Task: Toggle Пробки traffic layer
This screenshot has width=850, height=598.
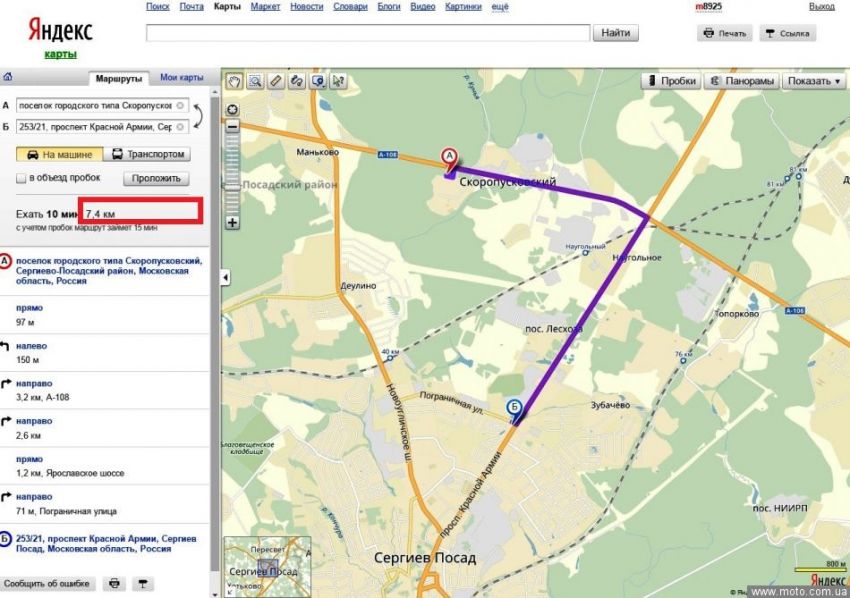Action: click(671, 81)
